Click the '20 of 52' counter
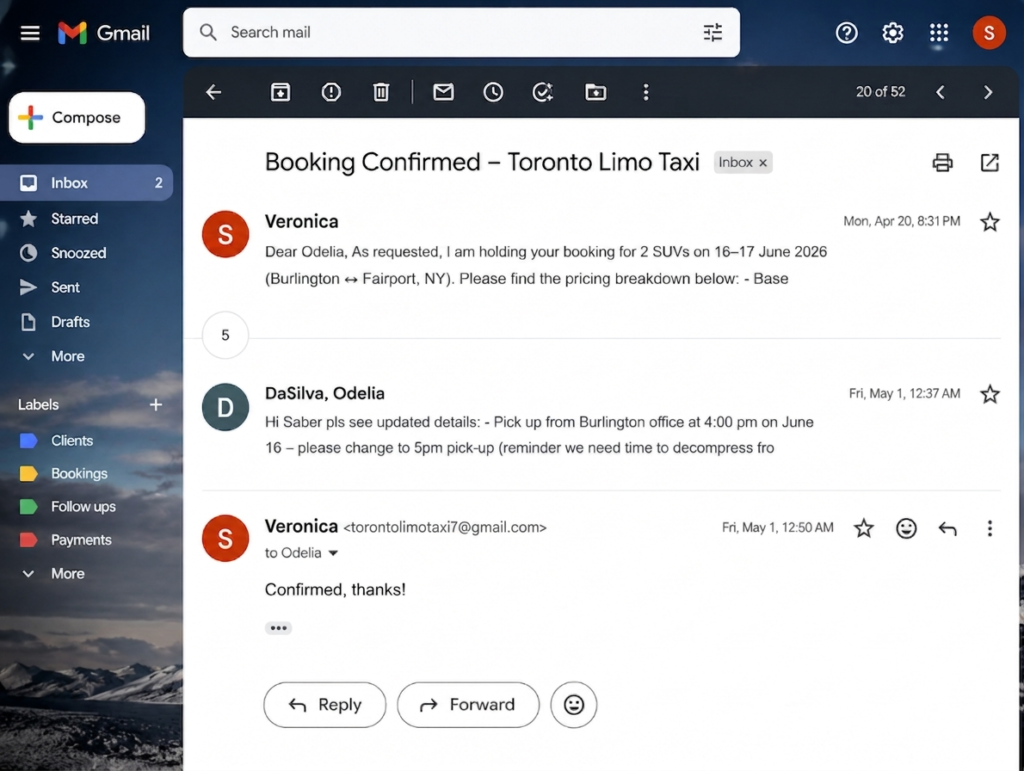 coord(880,92)
